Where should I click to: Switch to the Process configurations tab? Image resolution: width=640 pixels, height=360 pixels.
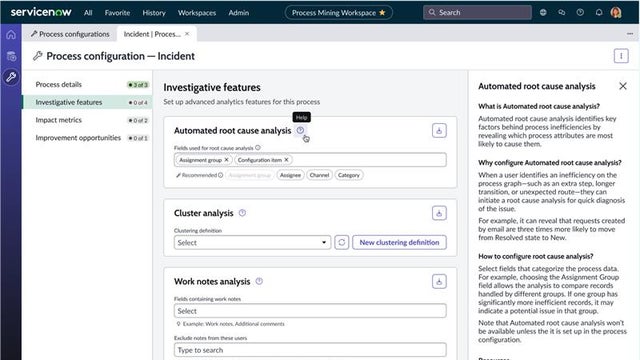(70, 34)
